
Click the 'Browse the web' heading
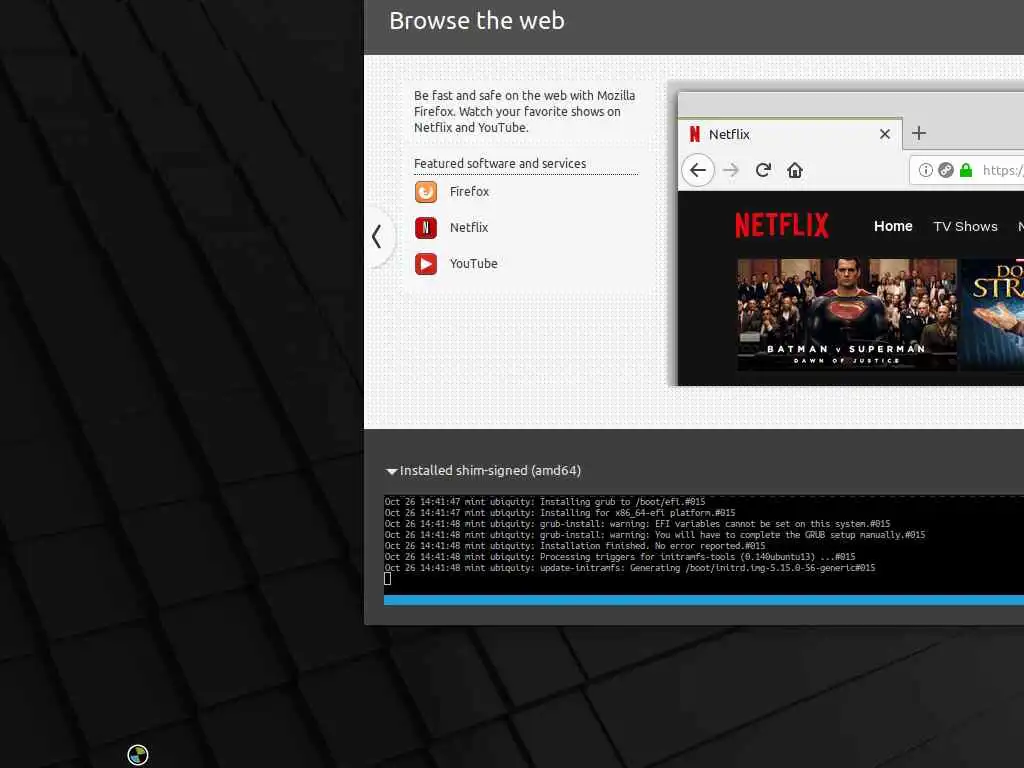(477, 21)
